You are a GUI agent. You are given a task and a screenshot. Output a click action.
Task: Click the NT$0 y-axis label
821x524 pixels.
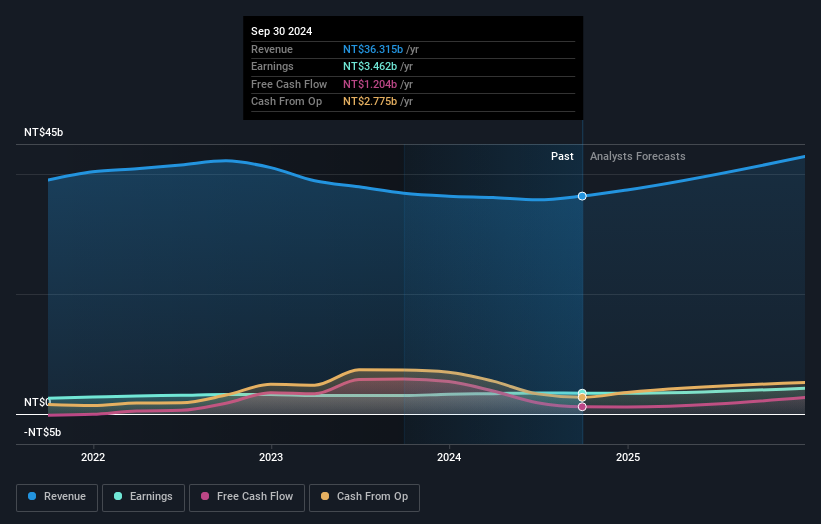coord(37,402)
